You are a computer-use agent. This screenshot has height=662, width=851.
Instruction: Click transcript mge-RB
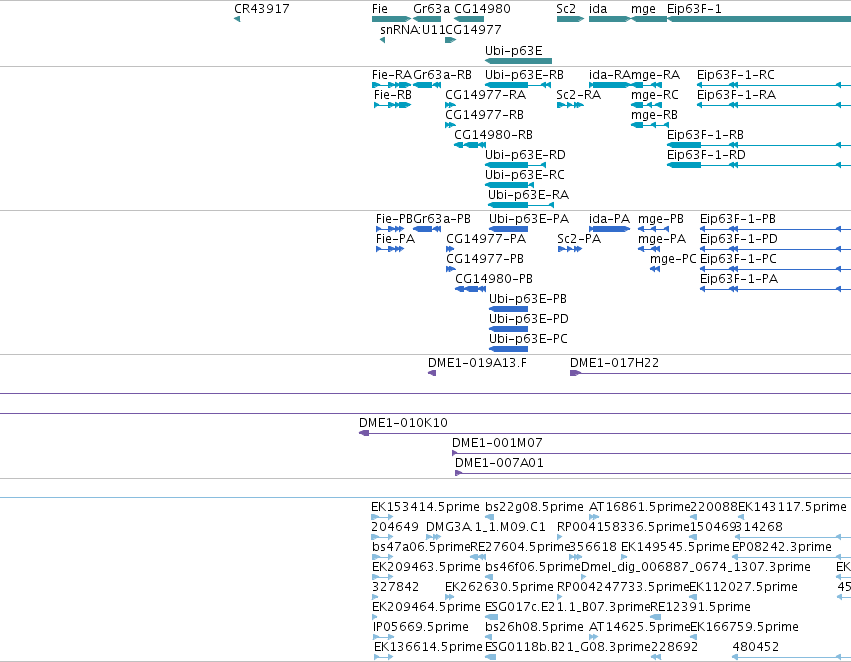coord(654,115)
